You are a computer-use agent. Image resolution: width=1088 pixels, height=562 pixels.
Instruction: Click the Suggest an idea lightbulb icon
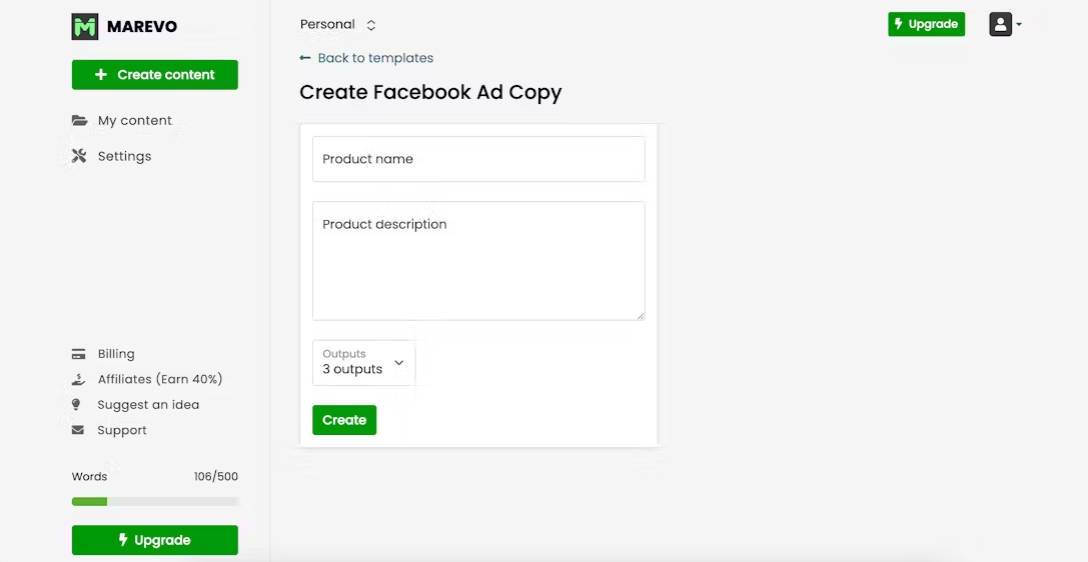(77, 405)
